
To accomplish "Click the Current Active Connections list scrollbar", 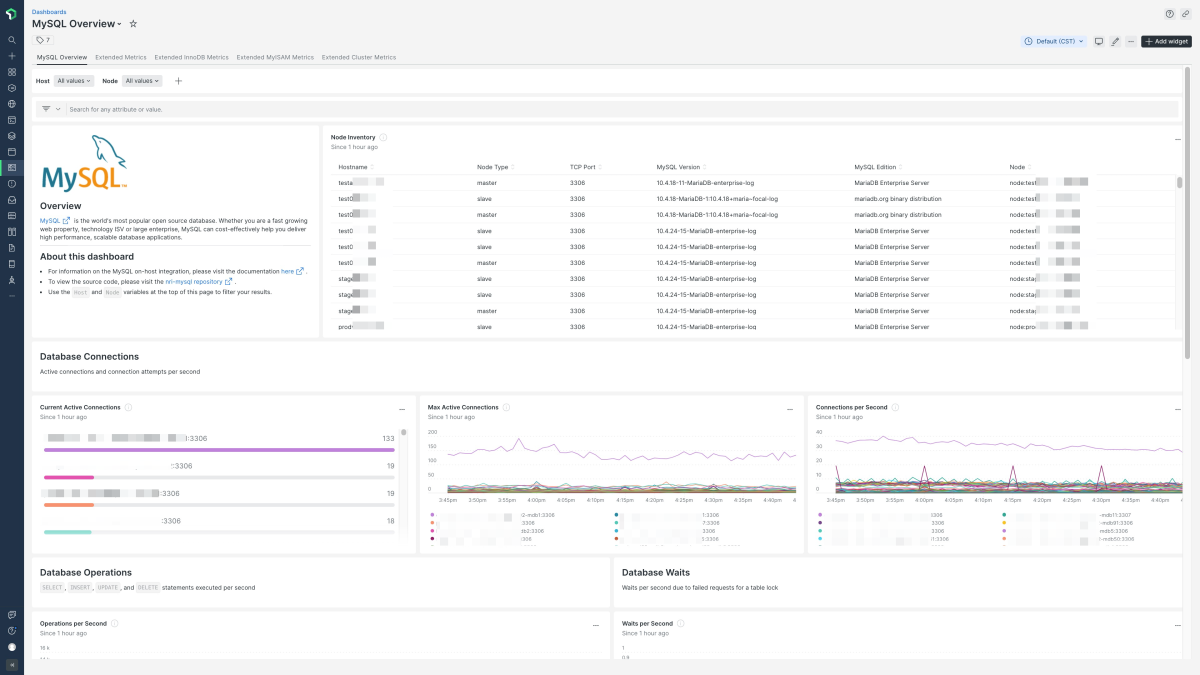I will tap(404, 434).
